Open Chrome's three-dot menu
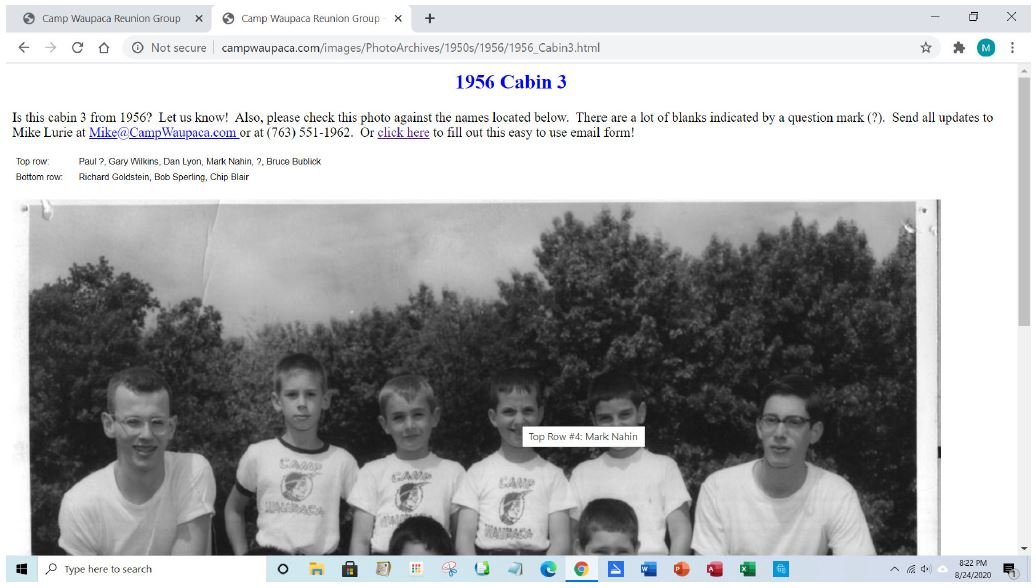 1012,48
